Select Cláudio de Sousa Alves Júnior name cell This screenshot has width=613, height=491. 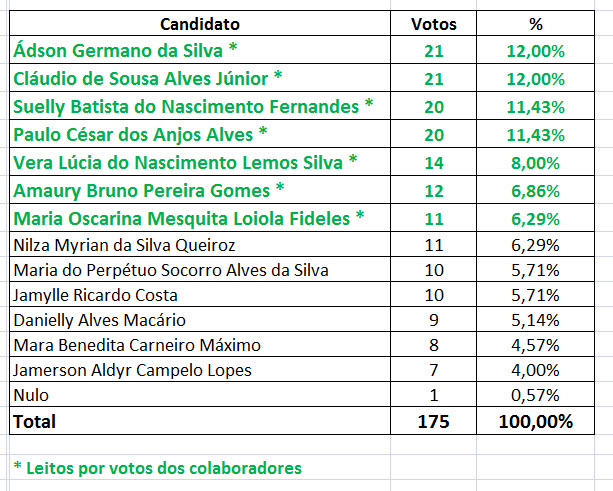[148, 78]
